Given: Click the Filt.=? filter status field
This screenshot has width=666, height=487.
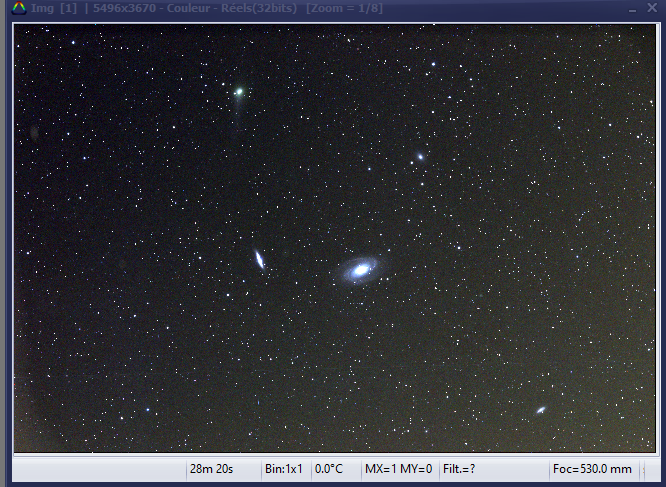Looking at the screenshot, I should click(x=459, y=469).
